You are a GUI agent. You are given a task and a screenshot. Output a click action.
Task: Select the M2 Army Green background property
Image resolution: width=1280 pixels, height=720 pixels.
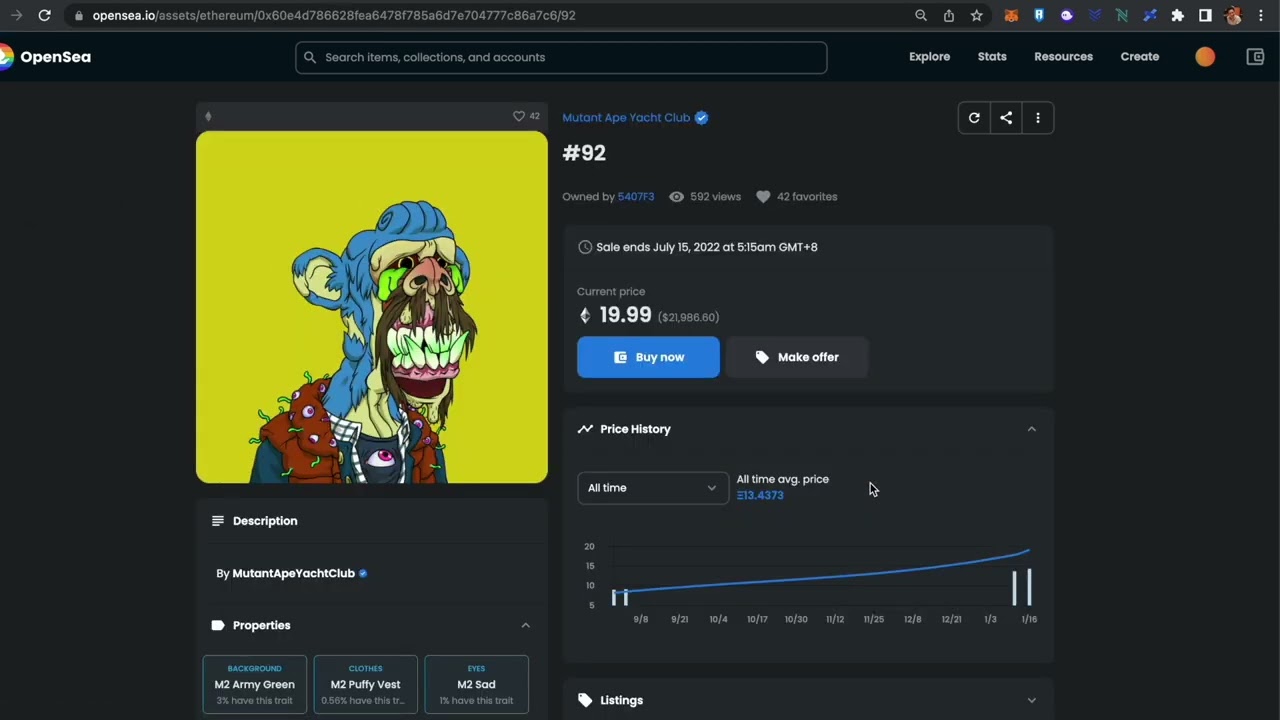[254, 685]
